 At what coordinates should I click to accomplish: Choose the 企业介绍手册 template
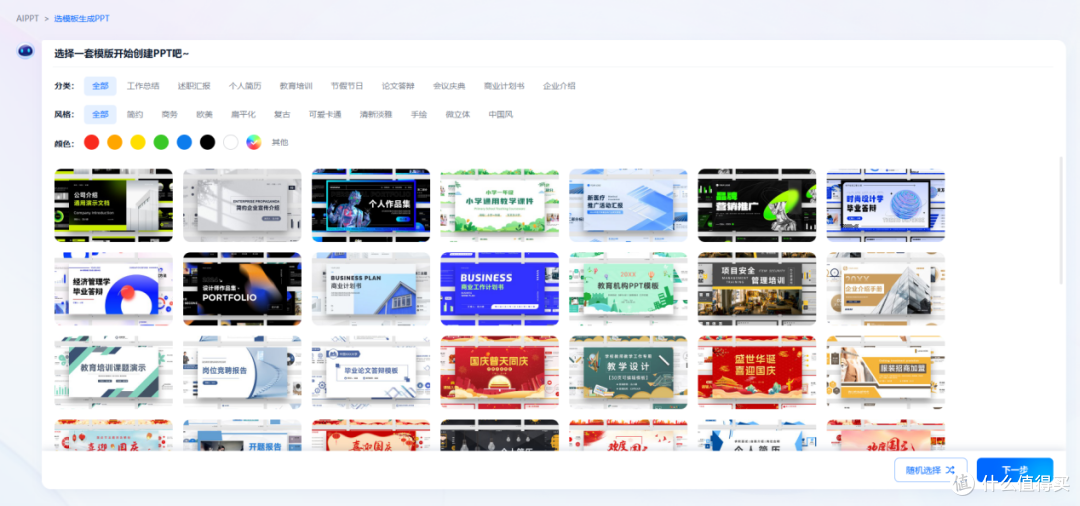pyautogui.click(x=886, y=288)
